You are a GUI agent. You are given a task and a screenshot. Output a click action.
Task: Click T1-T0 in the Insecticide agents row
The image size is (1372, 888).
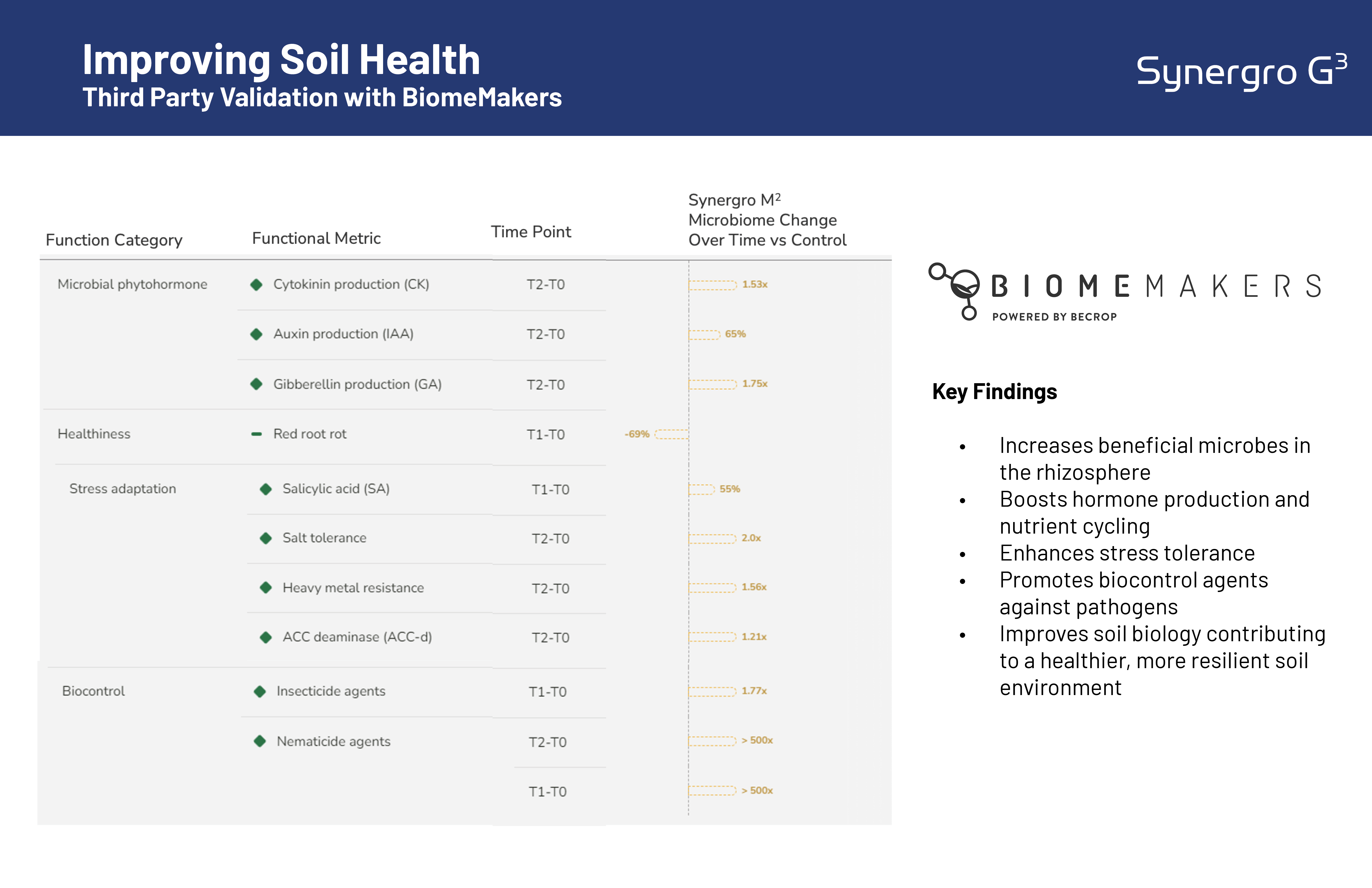(x=548, y=692)
